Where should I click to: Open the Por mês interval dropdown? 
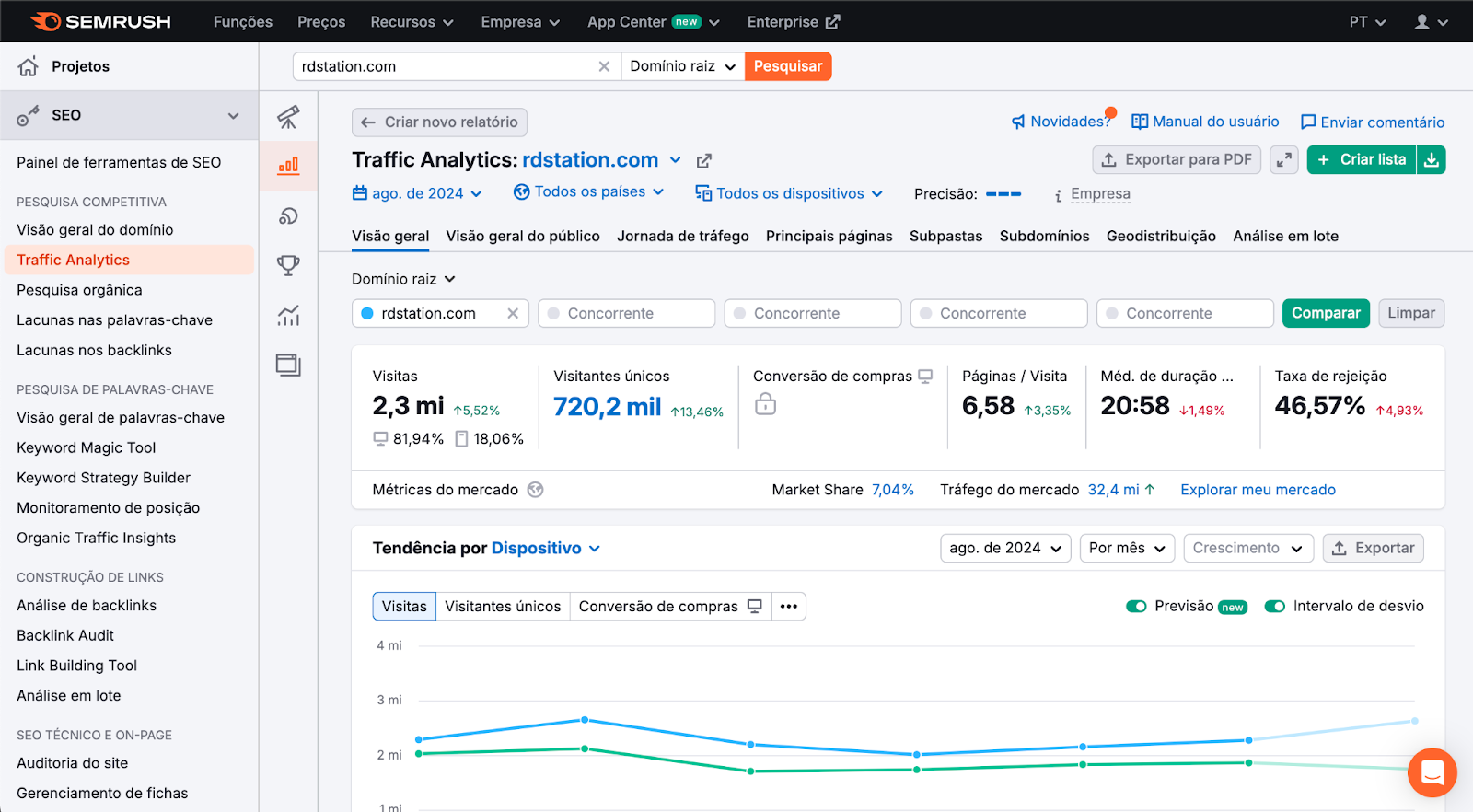[x=1128, y=549]
